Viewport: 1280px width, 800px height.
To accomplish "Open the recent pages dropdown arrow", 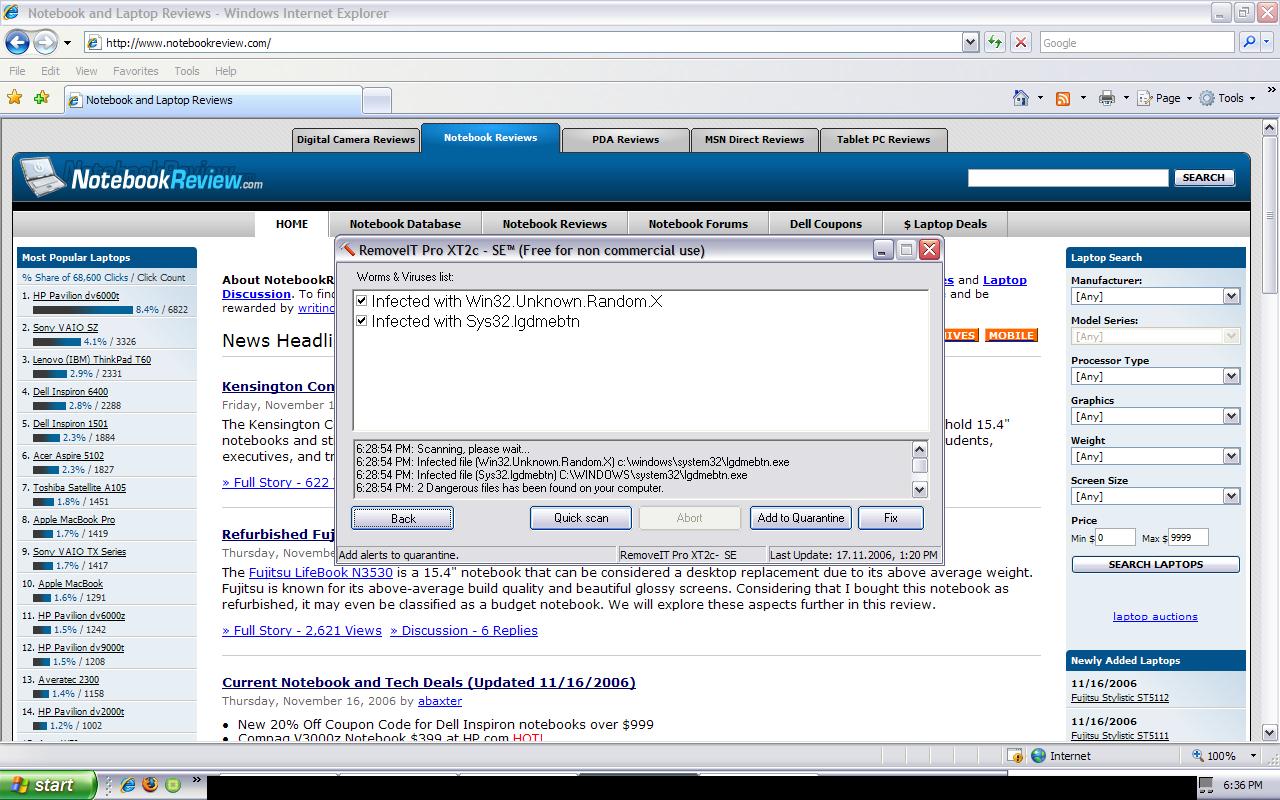I will (67, 43).
